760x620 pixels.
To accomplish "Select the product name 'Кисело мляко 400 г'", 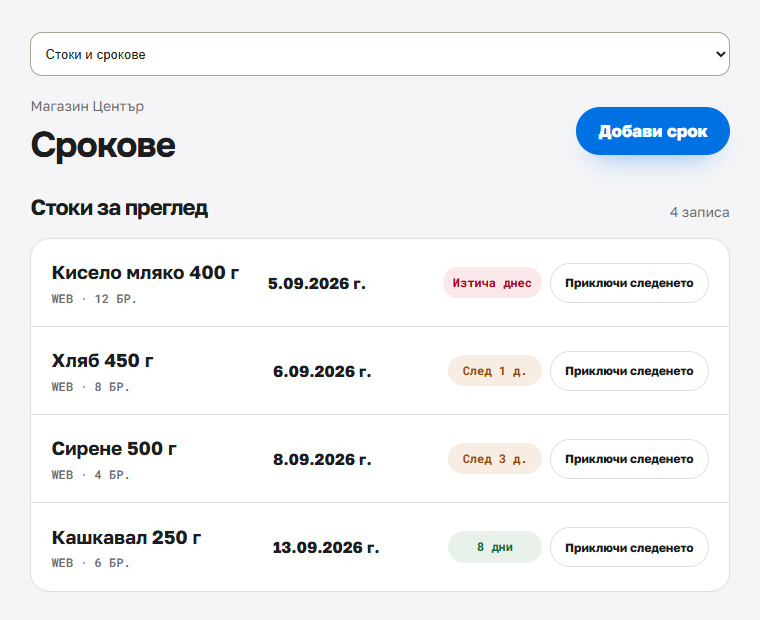I will click(145, 272).
